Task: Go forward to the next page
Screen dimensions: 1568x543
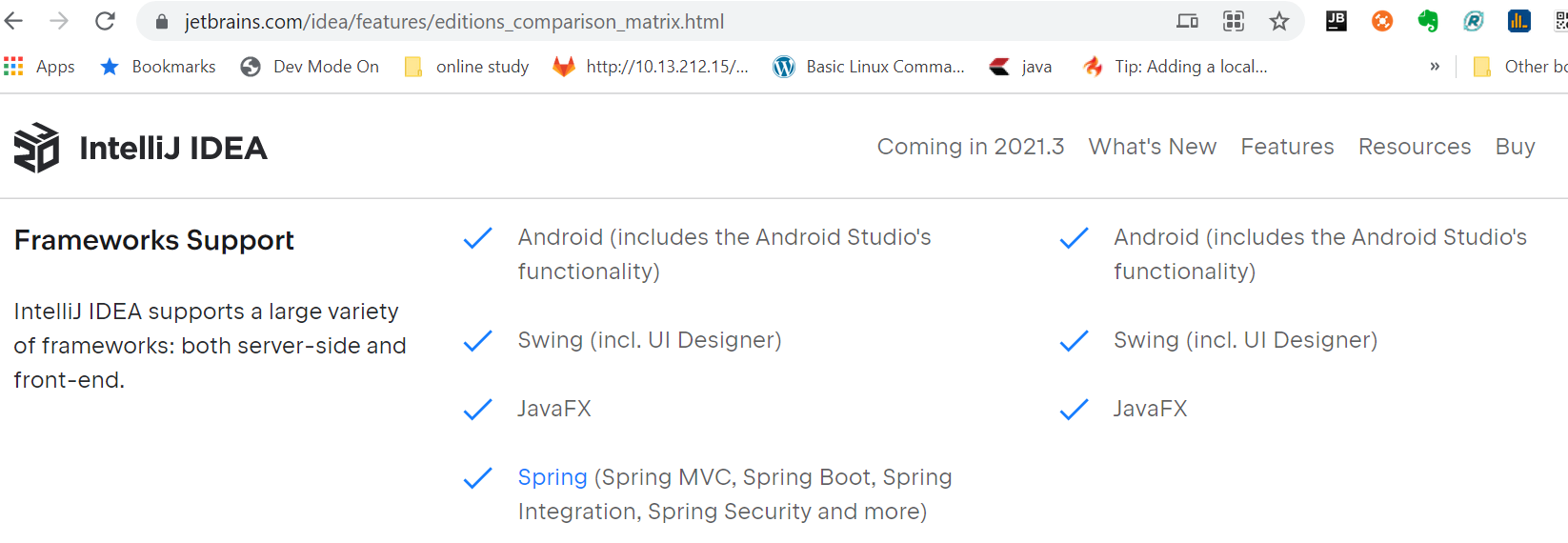Action: [x=59, y=21]
